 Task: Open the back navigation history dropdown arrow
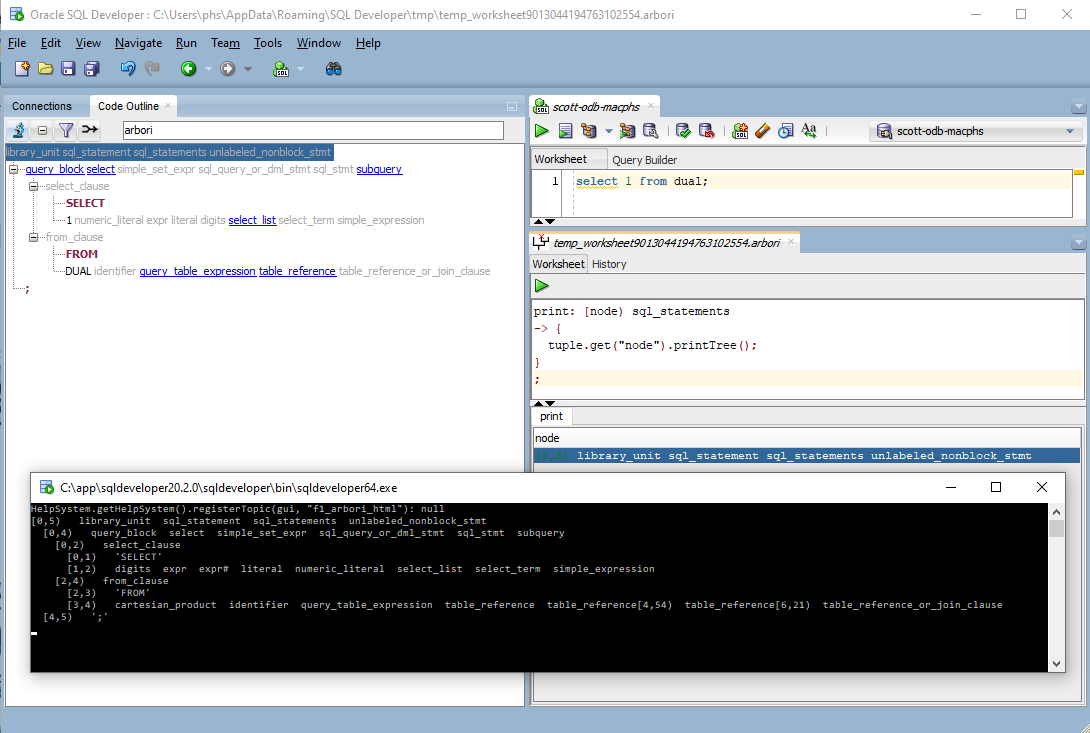click(208, 69)
